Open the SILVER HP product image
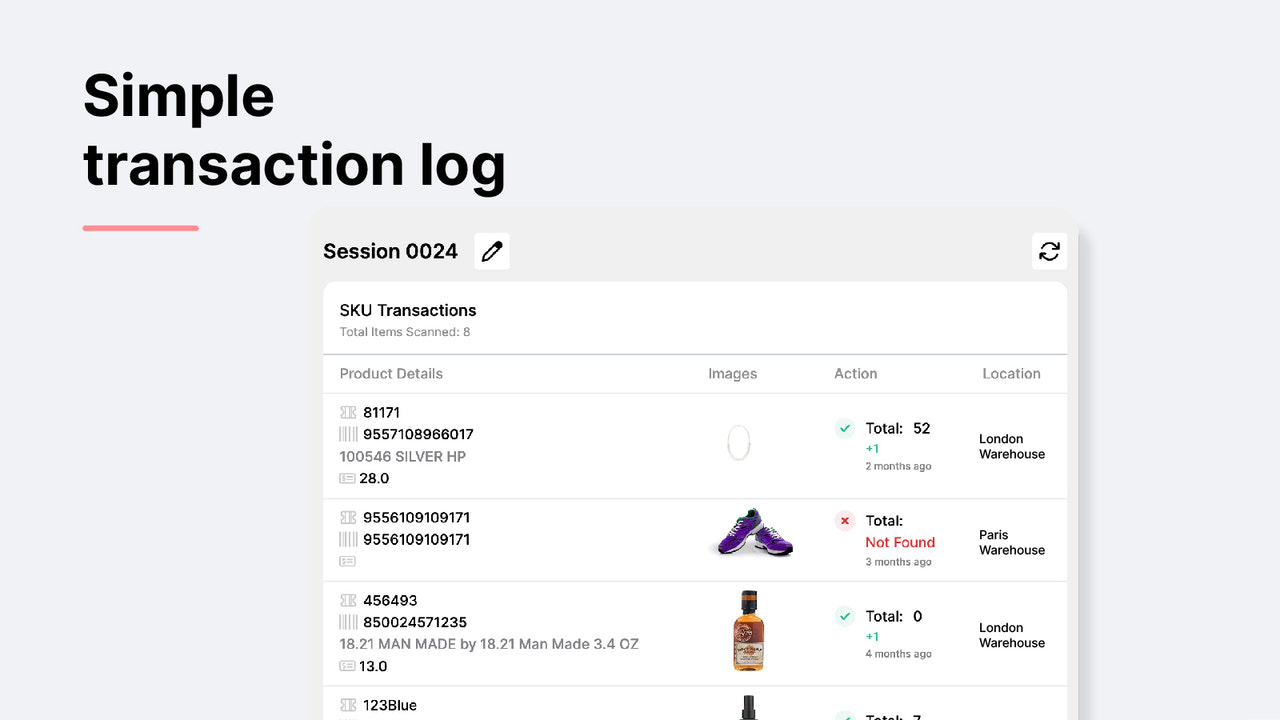The image size is (1280, 720). tap(738, 441)
